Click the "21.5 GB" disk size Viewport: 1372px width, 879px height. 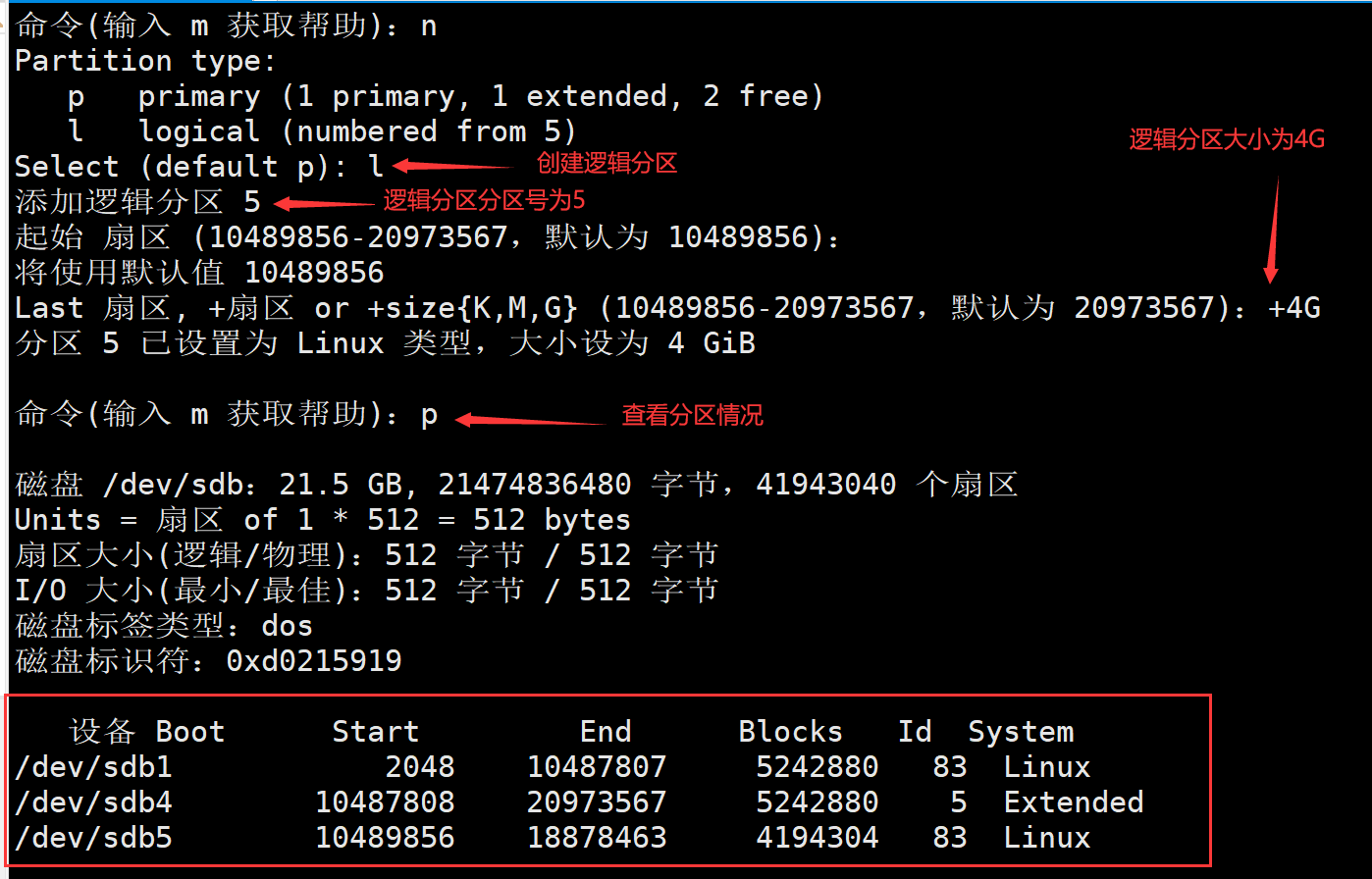(341, 485)
